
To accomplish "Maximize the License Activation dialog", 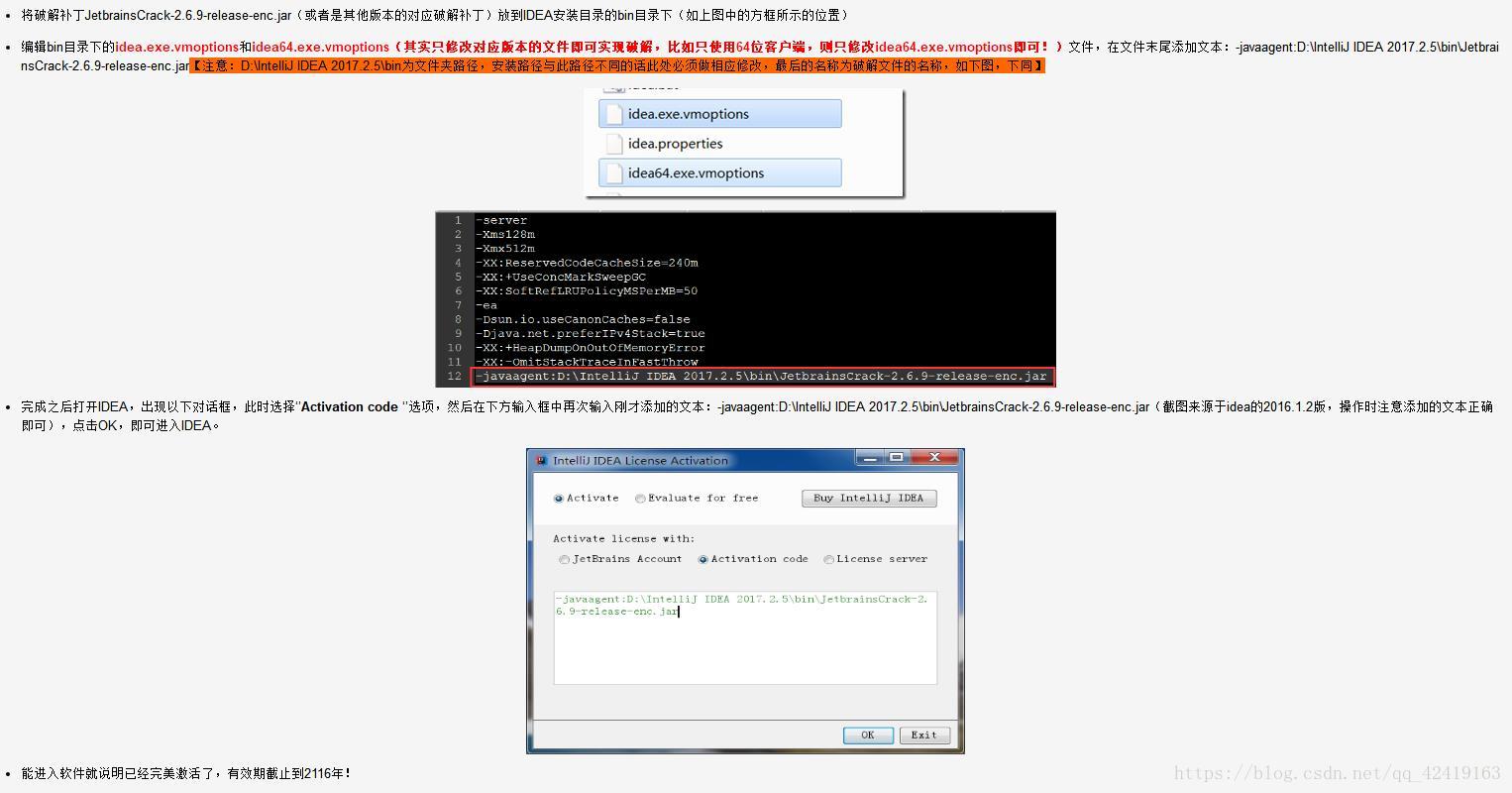I will 897,457.
